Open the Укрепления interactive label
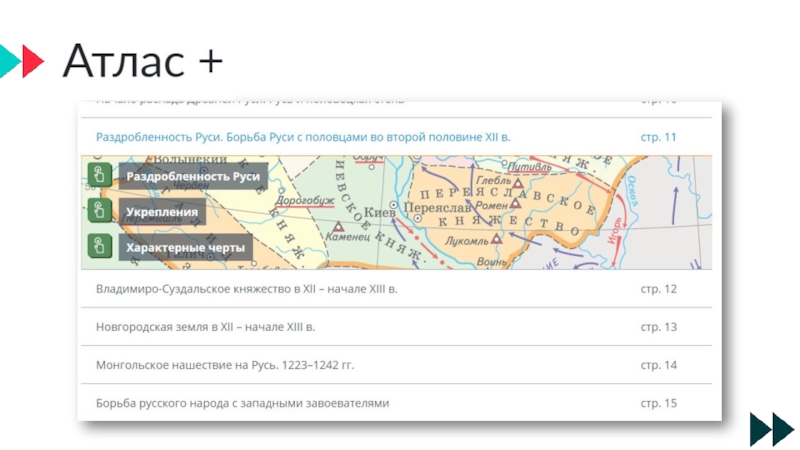The width and height of the screenshot is (800, 450). (162, 212)
